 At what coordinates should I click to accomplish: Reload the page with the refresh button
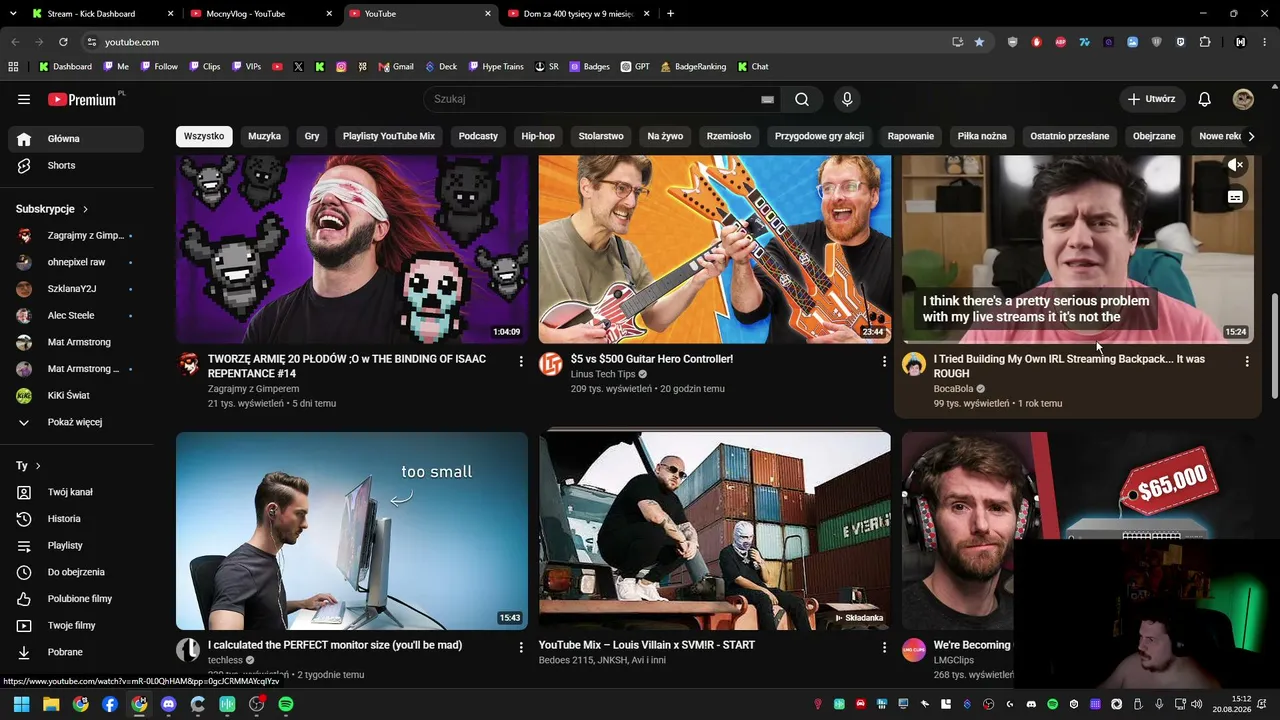63,42
